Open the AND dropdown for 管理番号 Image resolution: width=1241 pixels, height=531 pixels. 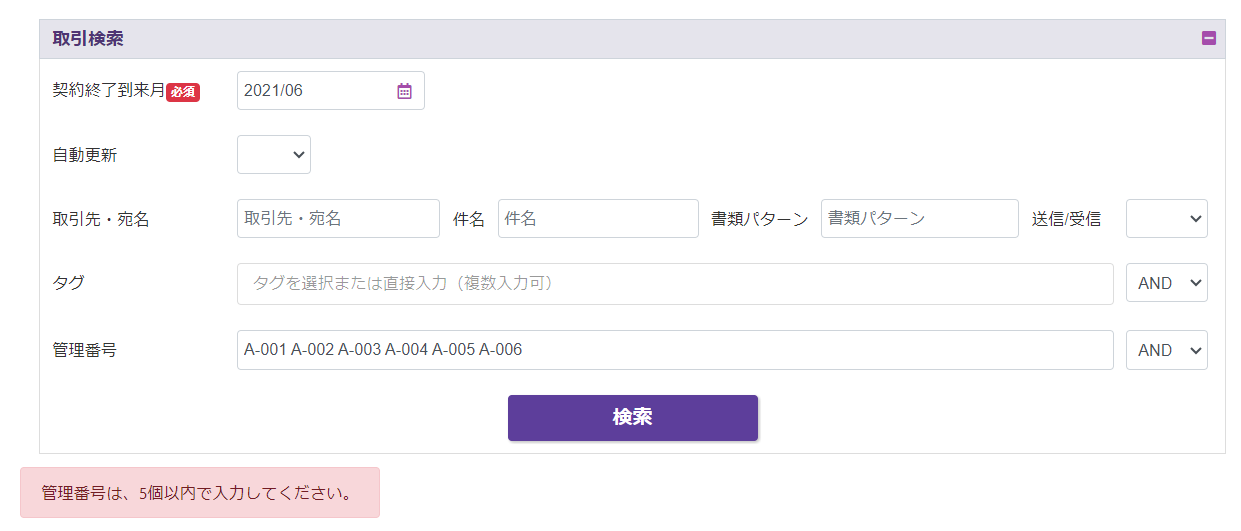(1166, 350)
